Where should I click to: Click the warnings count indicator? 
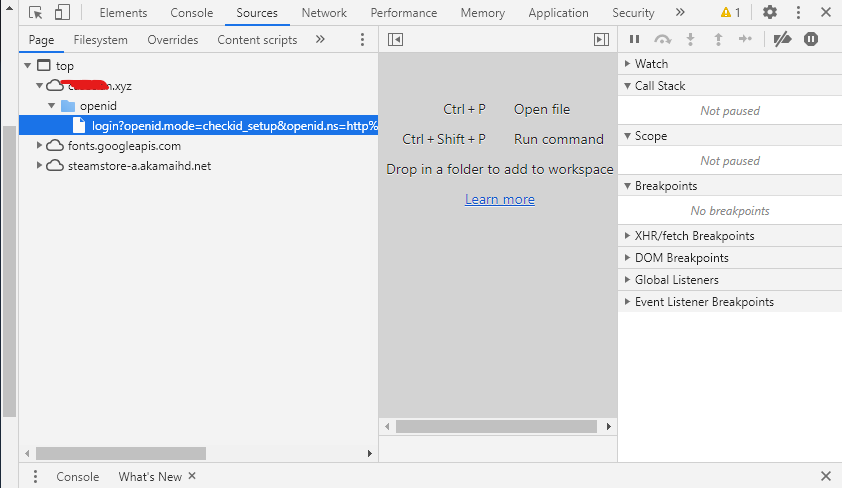click(x=731, y=13)
